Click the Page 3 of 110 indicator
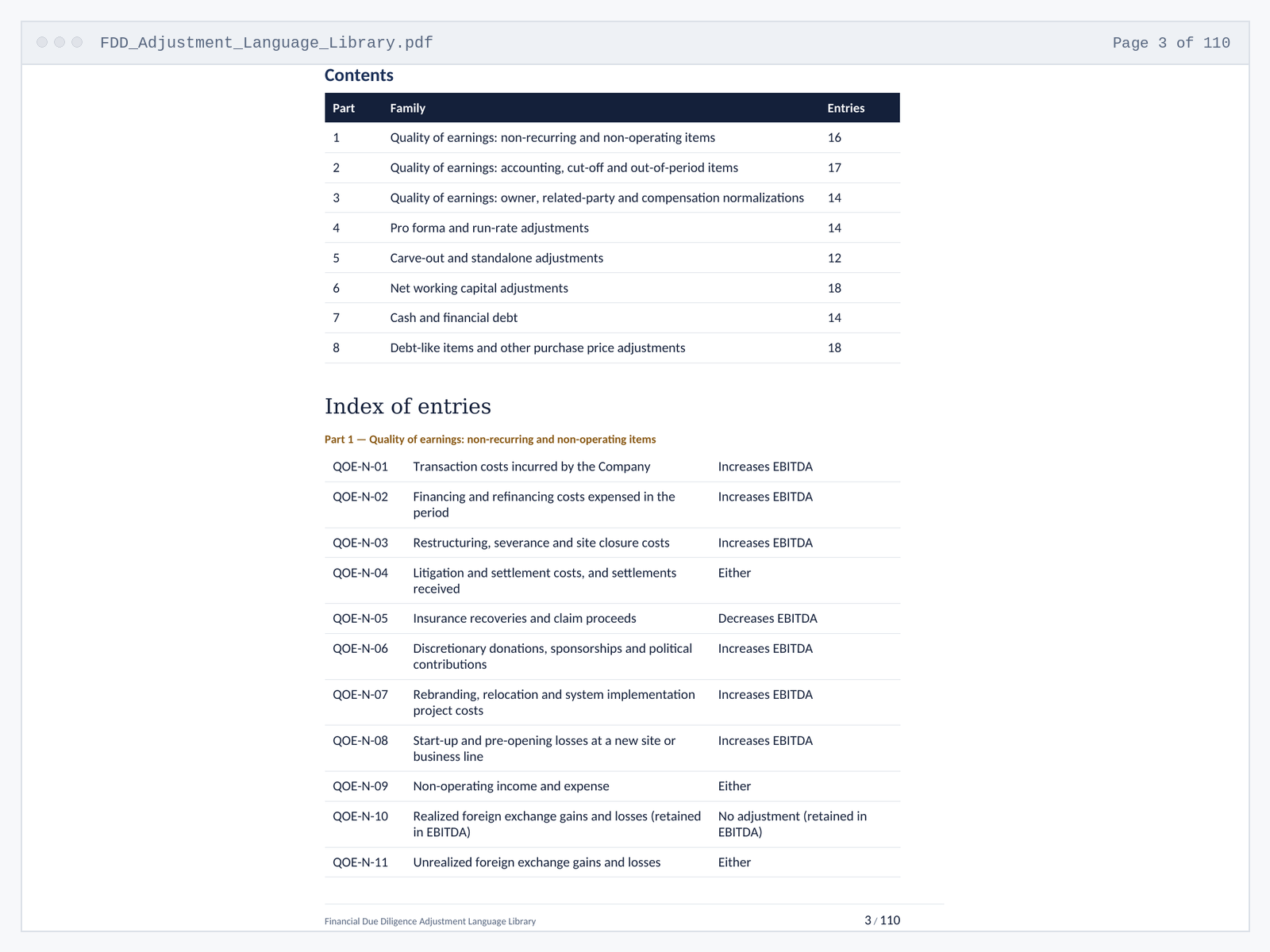1270x952 pixels. [1171, 43]
